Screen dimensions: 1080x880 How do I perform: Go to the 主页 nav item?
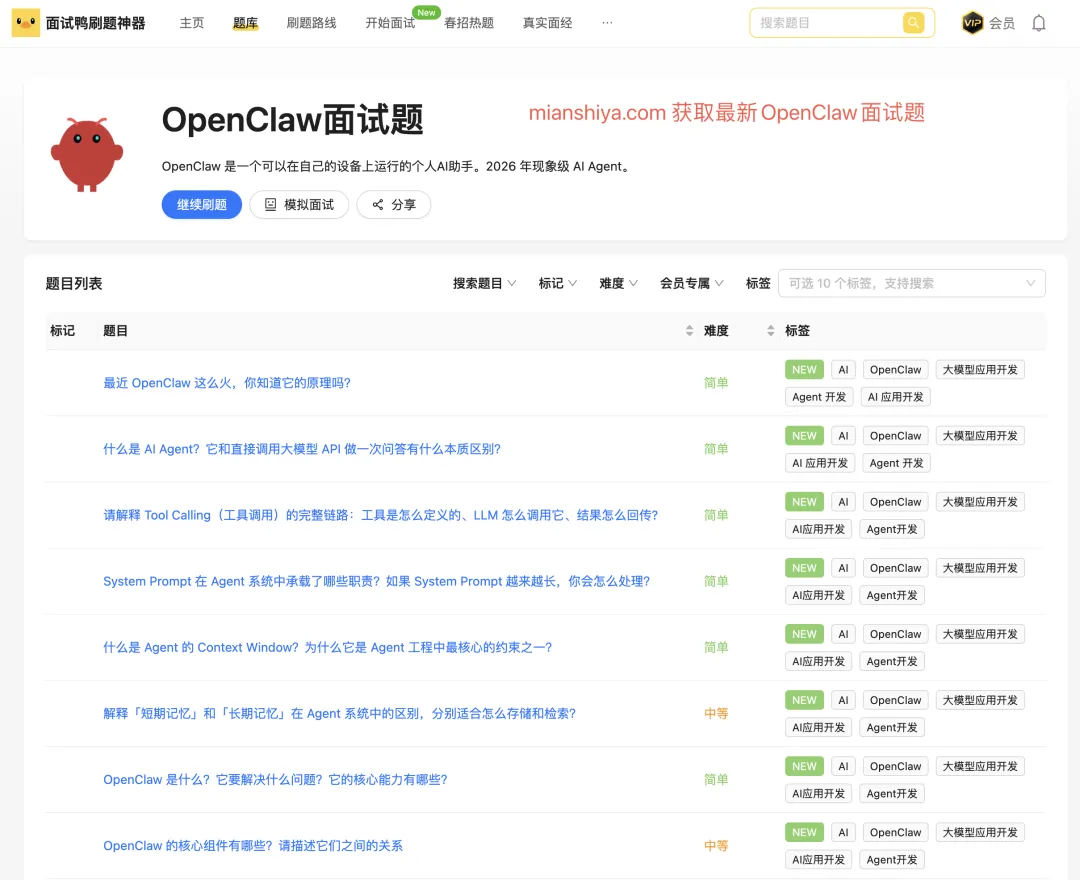click(x=191, y=23)
